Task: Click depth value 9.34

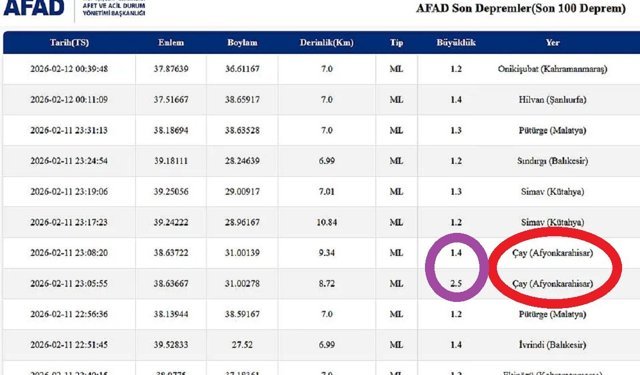Action: (327, 253)
